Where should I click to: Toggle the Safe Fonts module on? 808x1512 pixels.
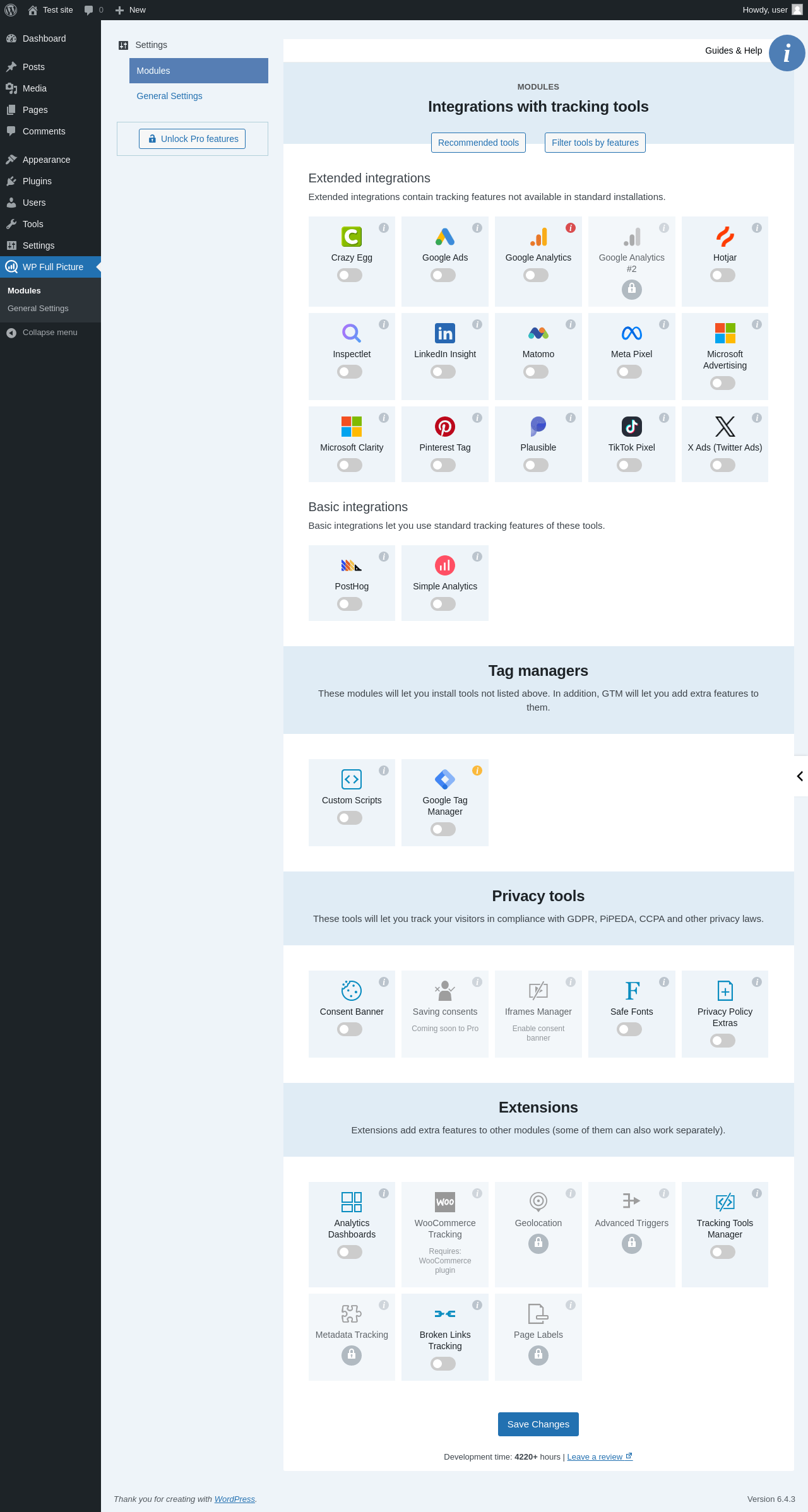coord(629,1029)
